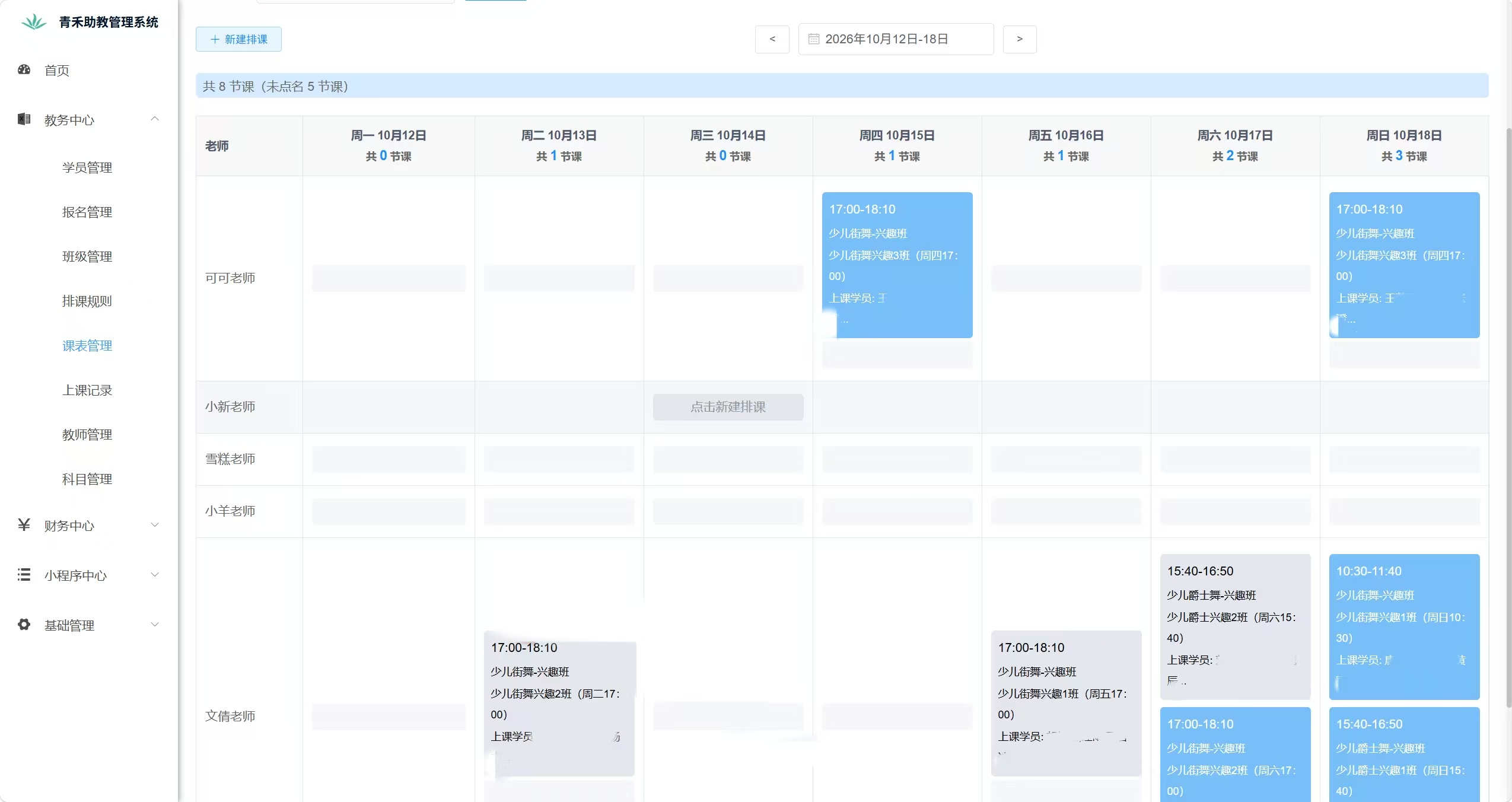Click the 青禾助教 leaf logo icon
The height and width of the screenshot is (802, 1512).
pyautogui.click(x=34, y=22)
